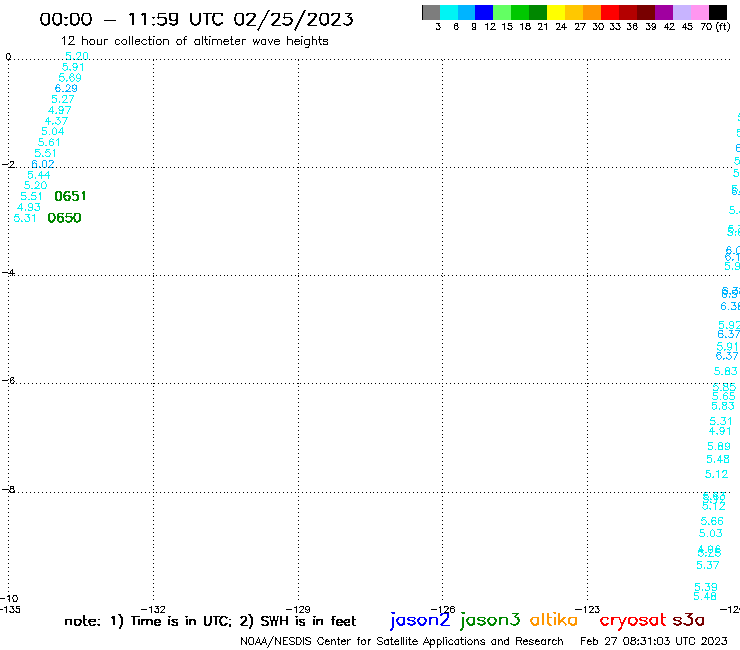Image resolution: width=740 pixels, height=650 pixels.
Task: Click the 5.89 wave height value
Action: pos(719,446)
